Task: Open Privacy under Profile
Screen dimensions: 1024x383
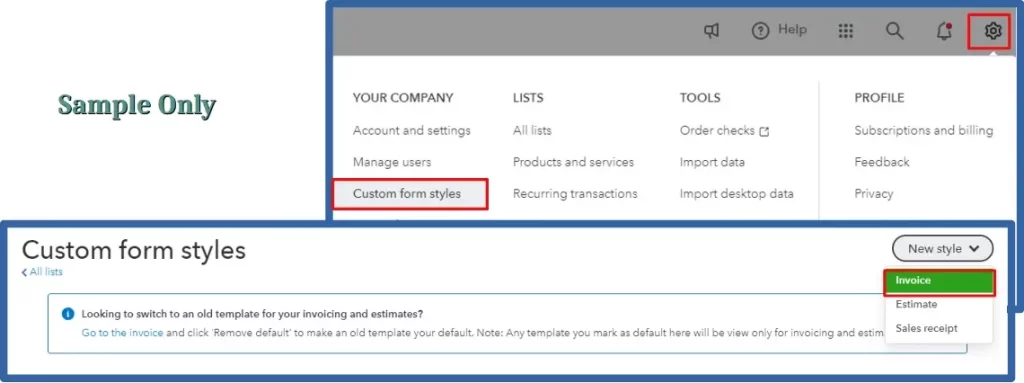Action: (x=873, y=194)
